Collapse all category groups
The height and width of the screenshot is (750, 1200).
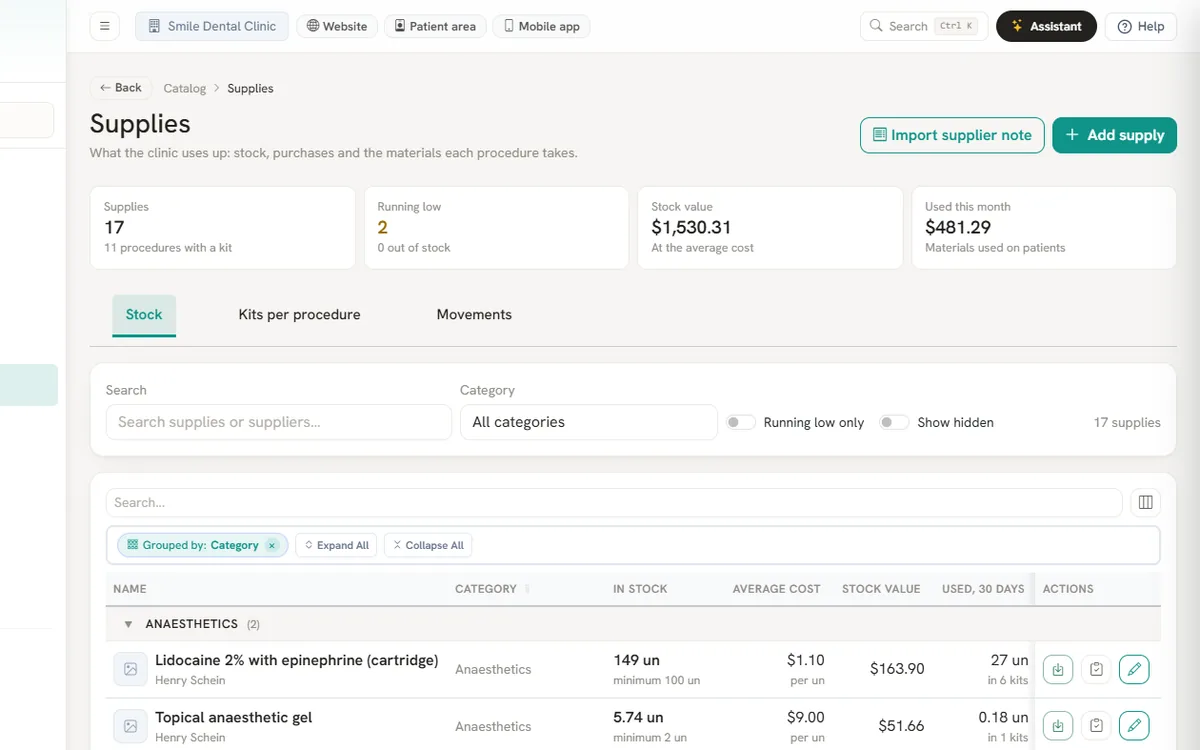point(428,545)
